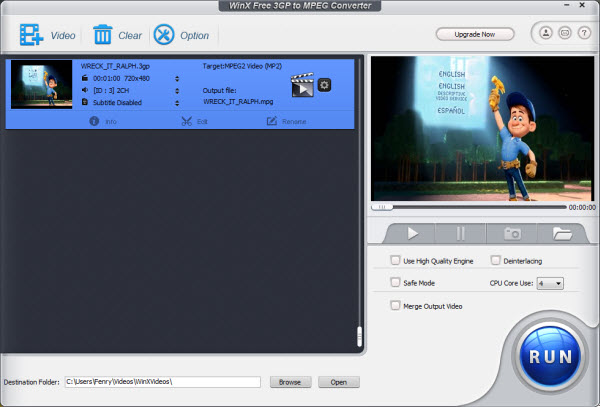
Task: Close the converter window
Action: [x=582, y=5]
